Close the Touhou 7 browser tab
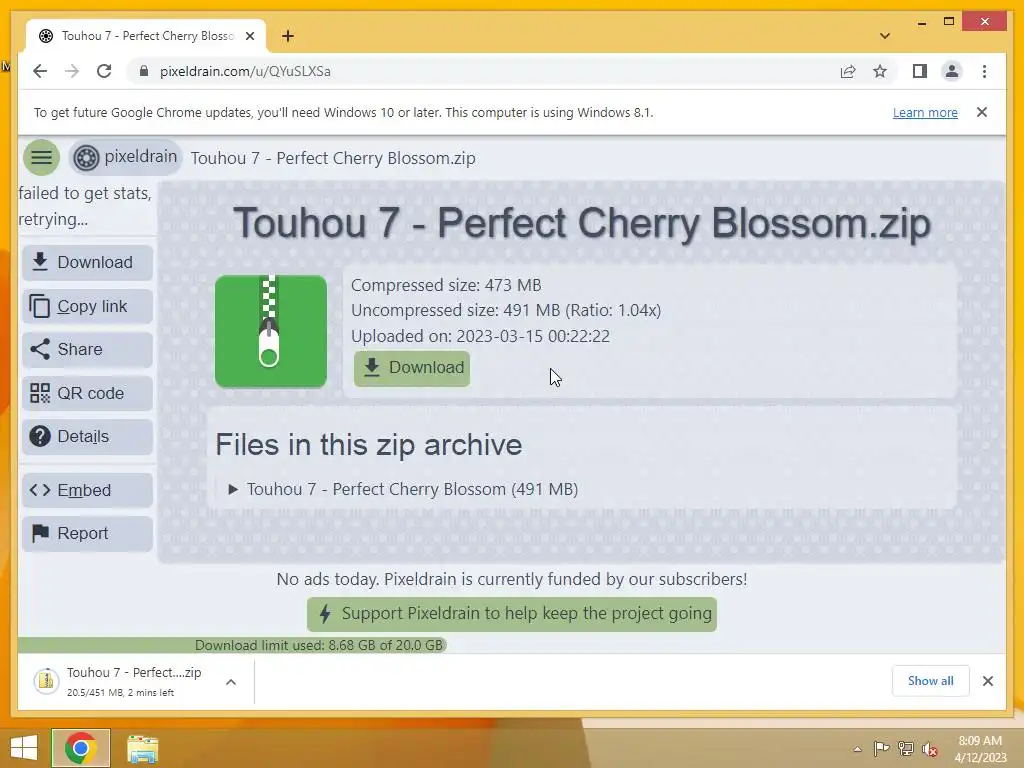The height and width of the screenshot is (768, 1024). click(249, 36)
